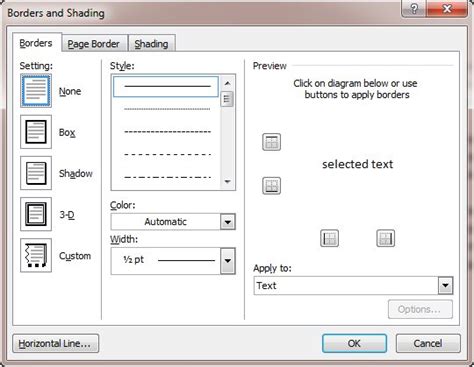
Task: Click the None setting label
Action: click(70, 91)
